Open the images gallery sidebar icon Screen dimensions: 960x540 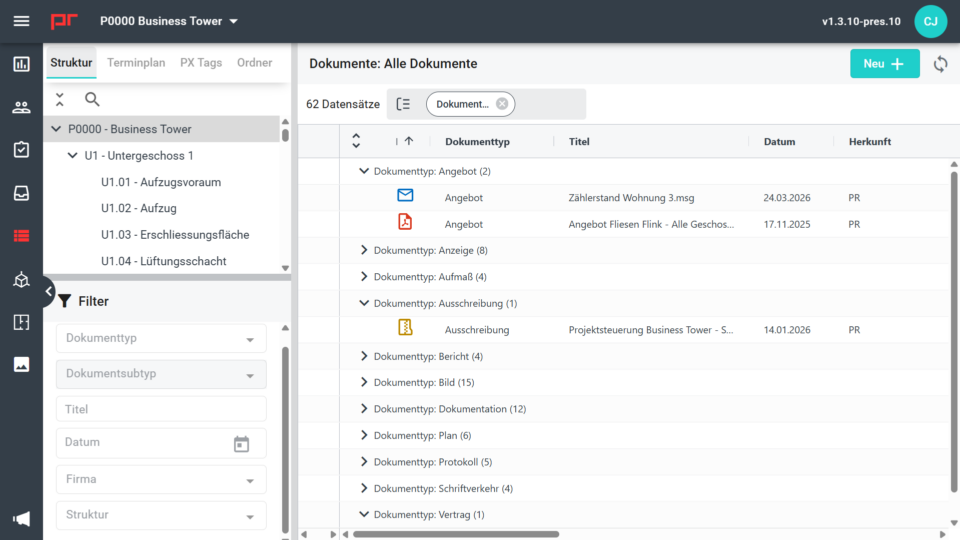21,364
